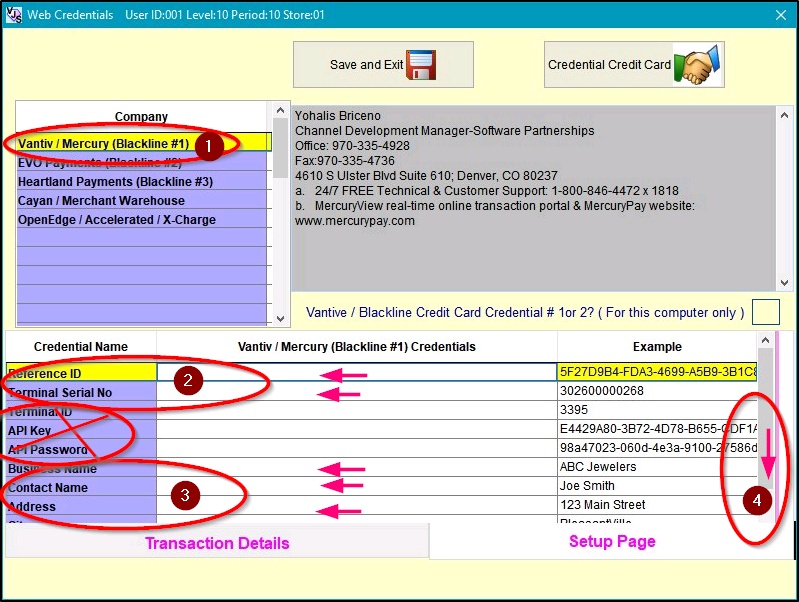Click the Channel Development Manager-Software Partnerships line
799x602 pixels.
444,130
